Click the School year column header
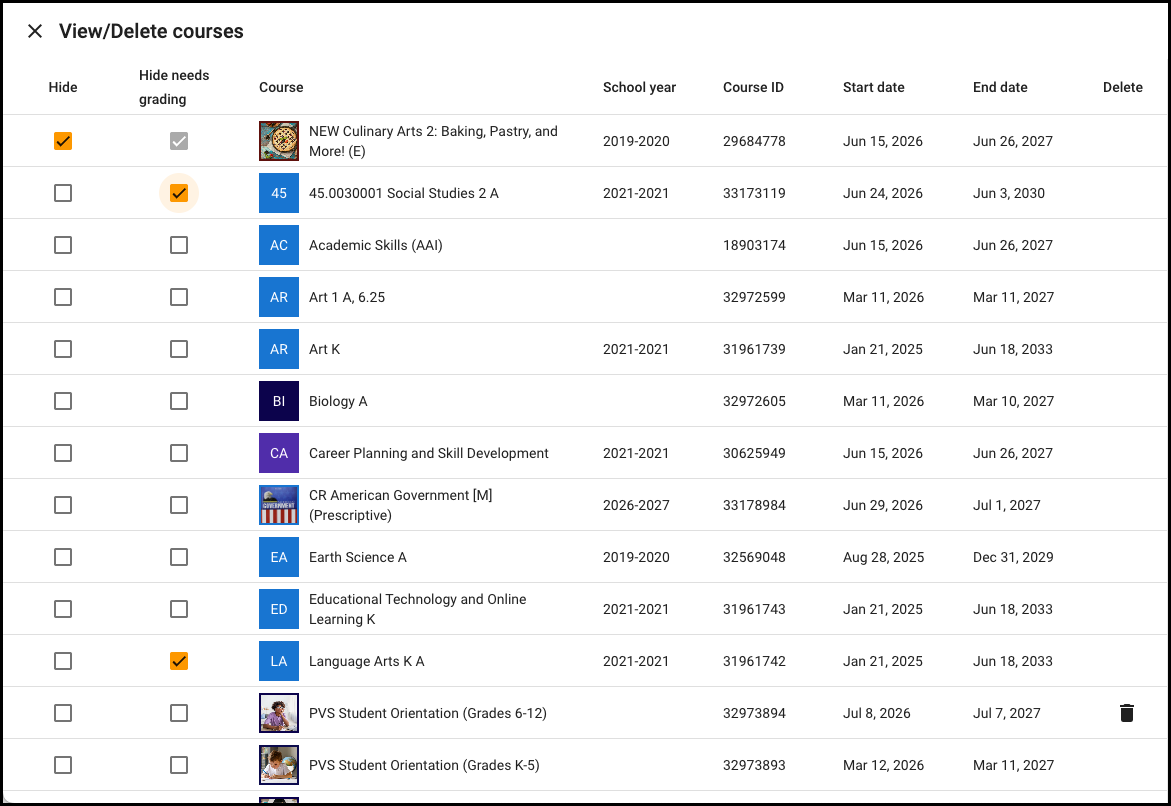 point(639,87)
